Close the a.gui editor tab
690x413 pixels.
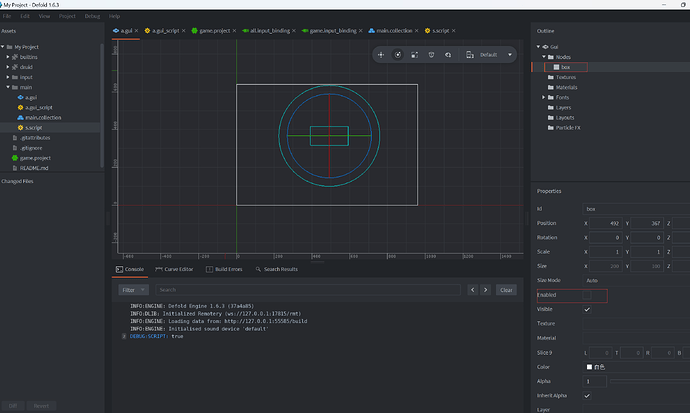[138, 32]
